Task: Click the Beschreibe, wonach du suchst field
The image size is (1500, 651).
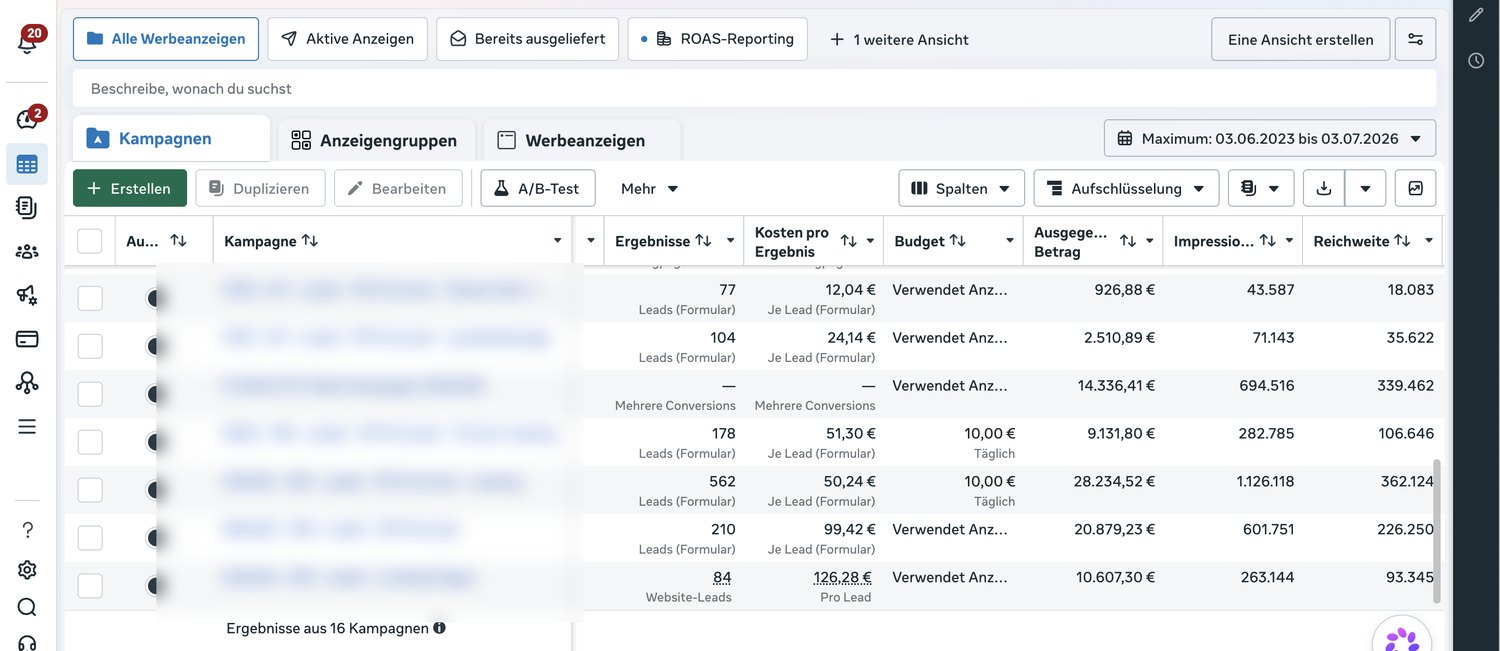Action: (755, 88)
